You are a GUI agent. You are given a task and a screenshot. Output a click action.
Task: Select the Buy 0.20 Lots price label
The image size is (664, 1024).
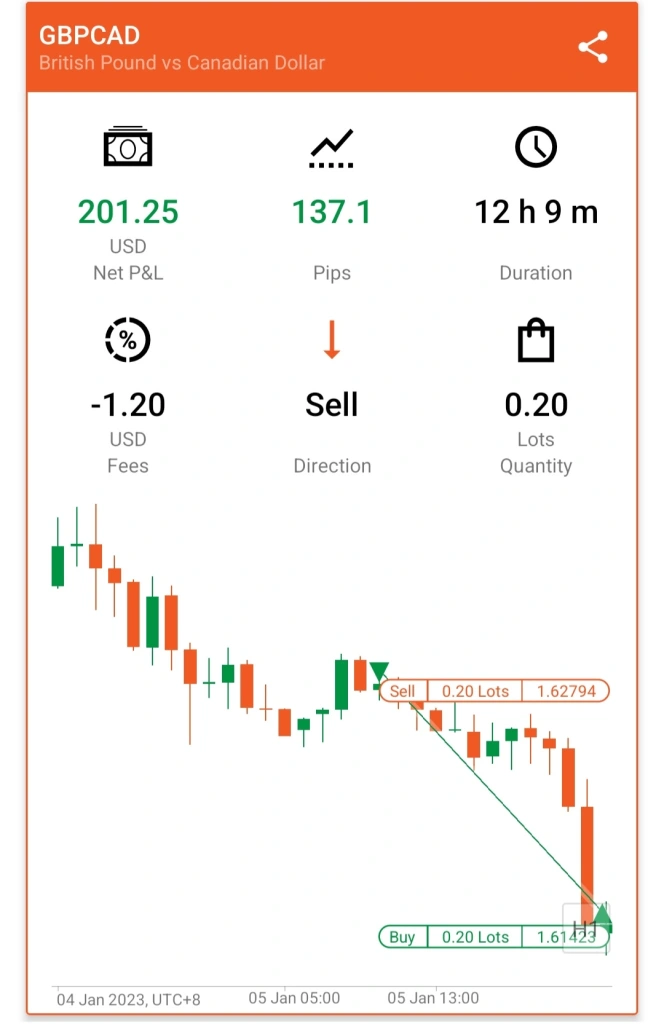494,936
